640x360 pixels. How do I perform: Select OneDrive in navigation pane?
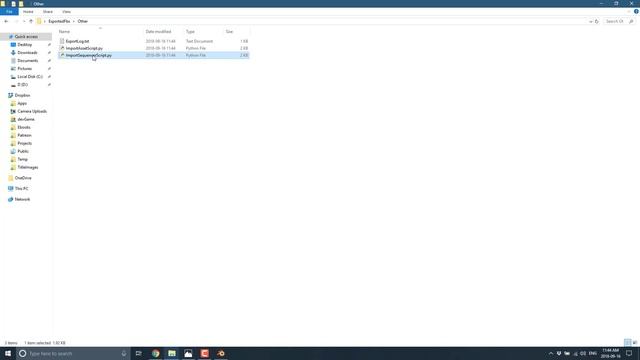tap(23, 178)
